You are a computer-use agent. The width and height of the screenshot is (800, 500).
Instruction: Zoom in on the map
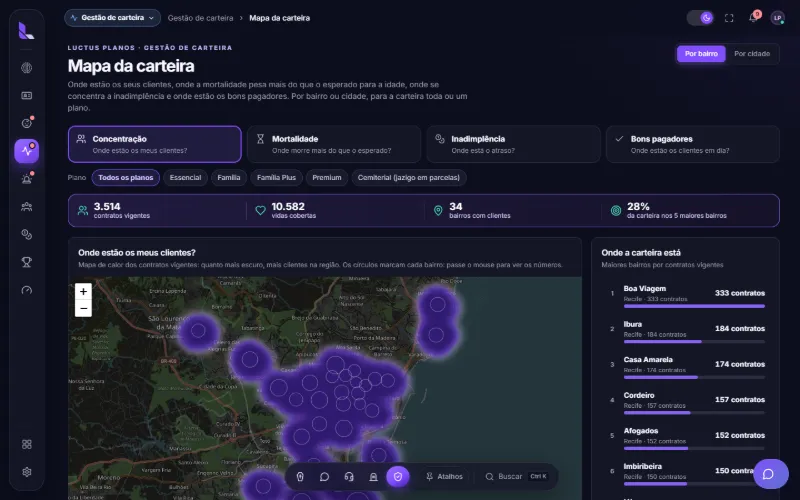click(x=83, y=292)
